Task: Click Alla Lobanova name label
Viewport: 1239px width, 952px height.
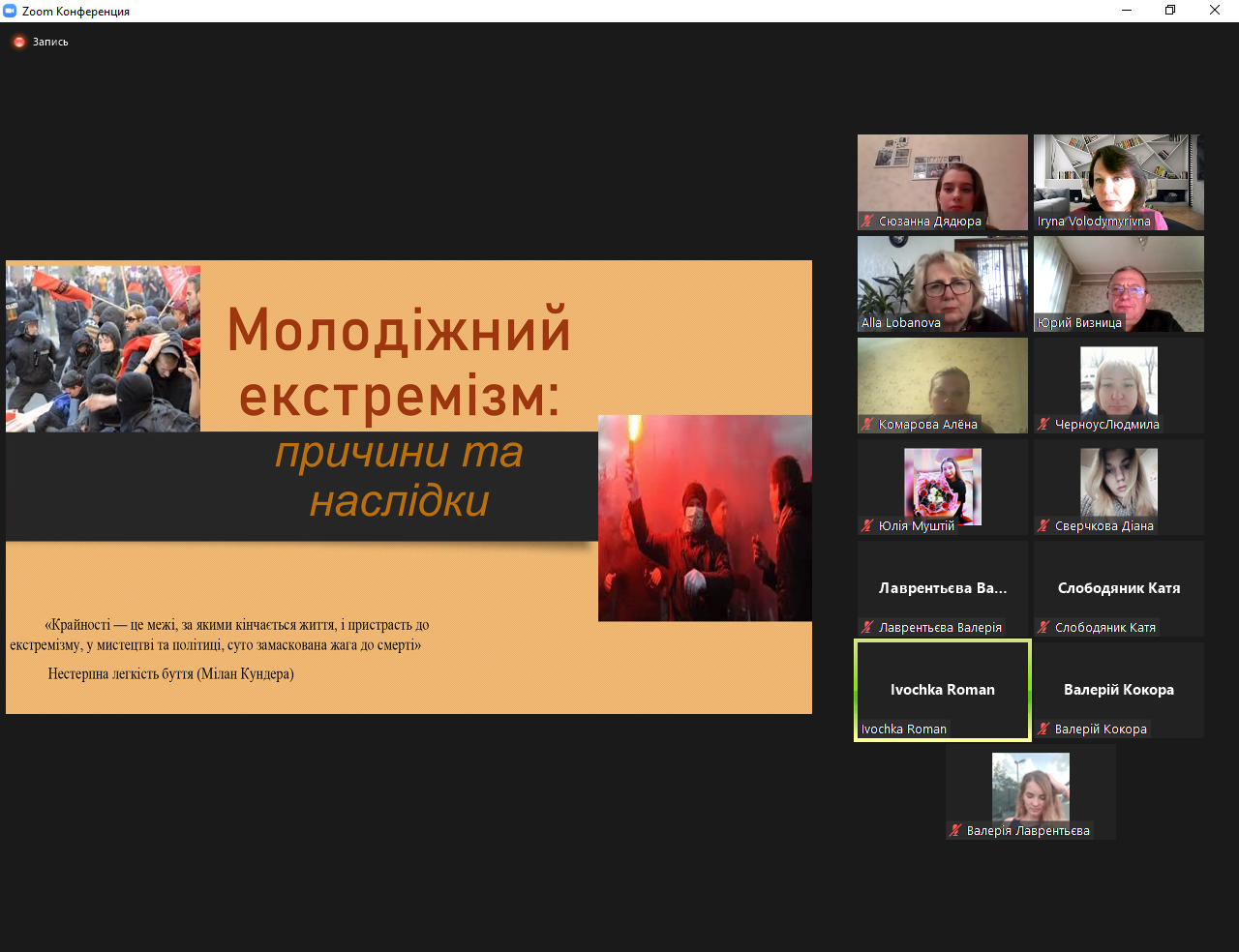Action: click(901, 323)
